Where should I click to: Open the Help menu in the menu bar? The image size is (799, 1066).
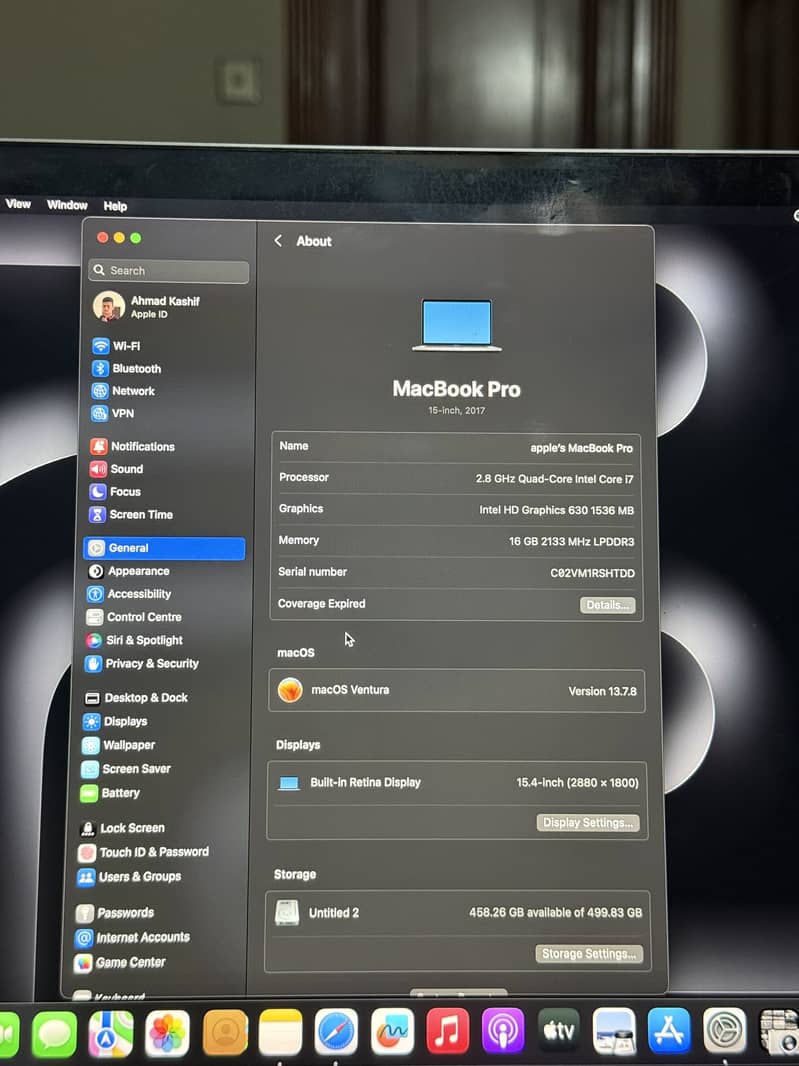116,206
